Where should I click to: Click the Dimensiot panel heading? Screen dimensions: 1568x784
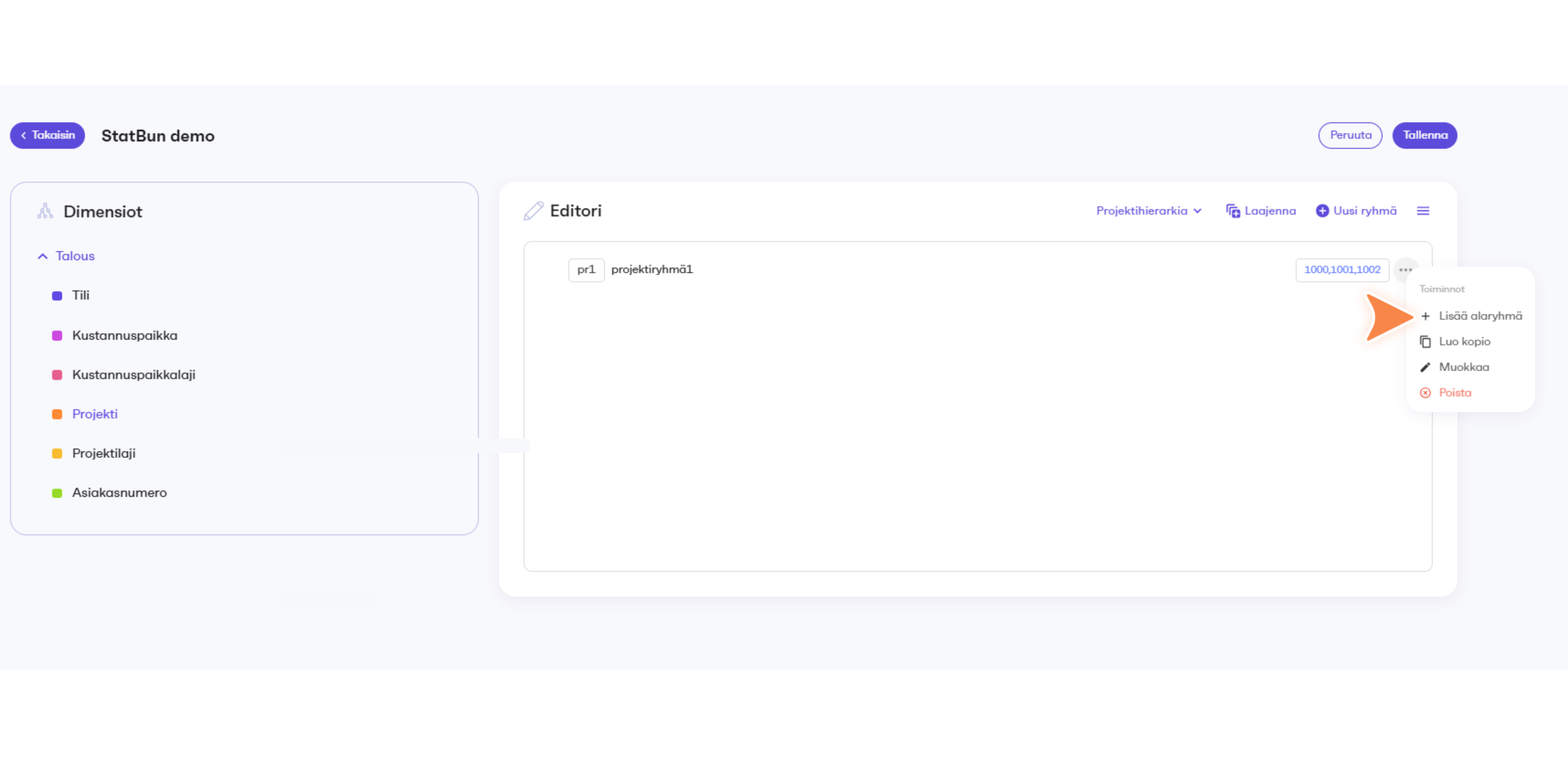pyautogui.click(x=103, y=212)
